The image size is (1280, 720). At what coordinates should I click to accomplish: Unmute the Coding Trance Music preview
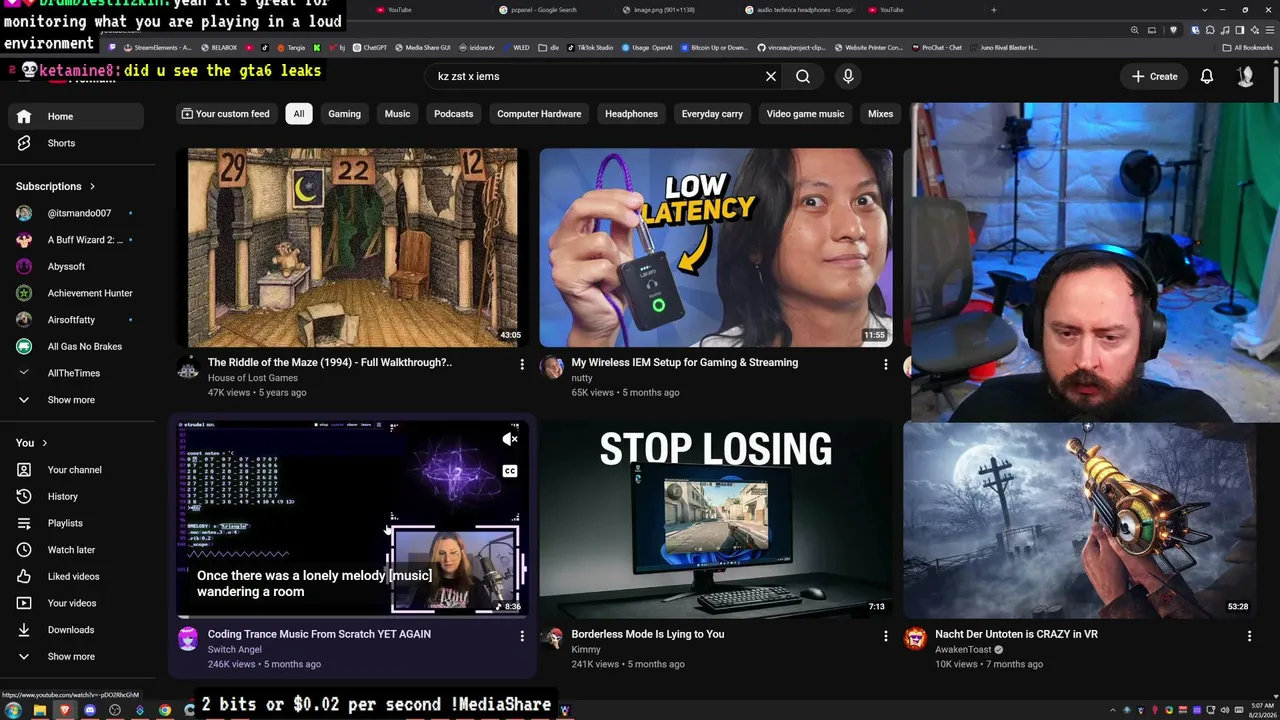[x=510, y=439]
